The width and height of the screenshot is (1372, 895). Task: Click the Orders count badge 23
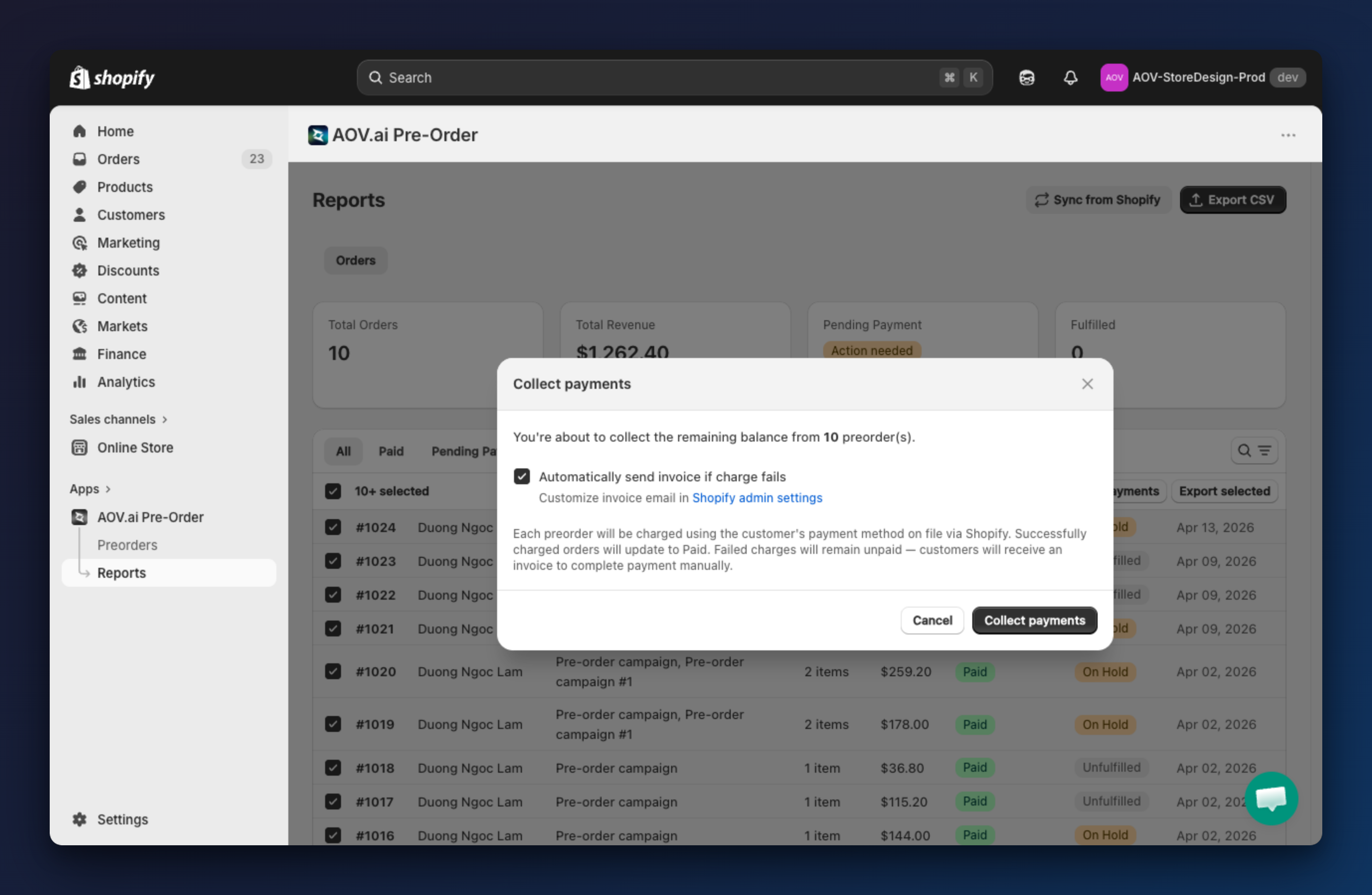(257, 159)
